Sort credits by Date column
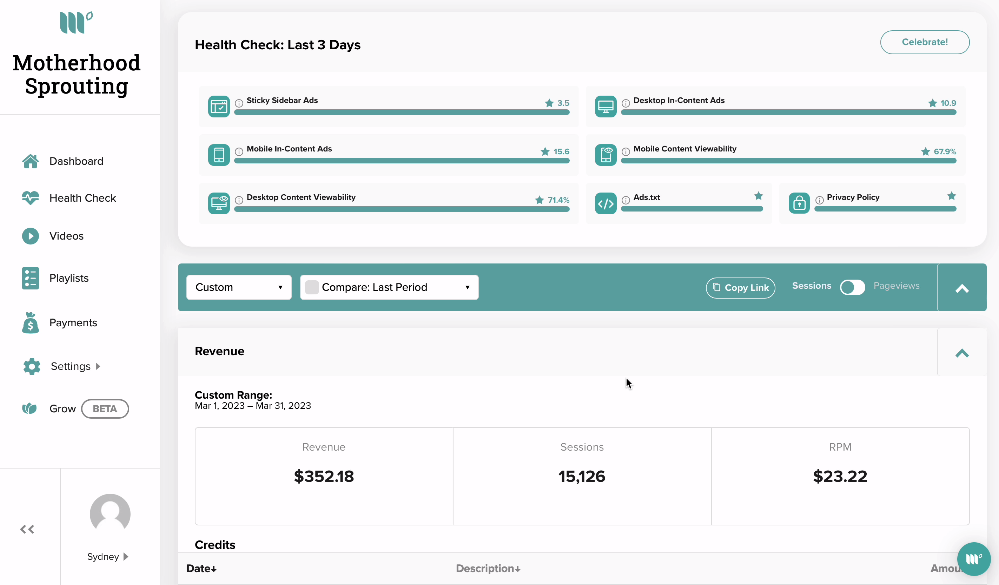Viewport: 999px width, 585px height. (x=201, y=568)
